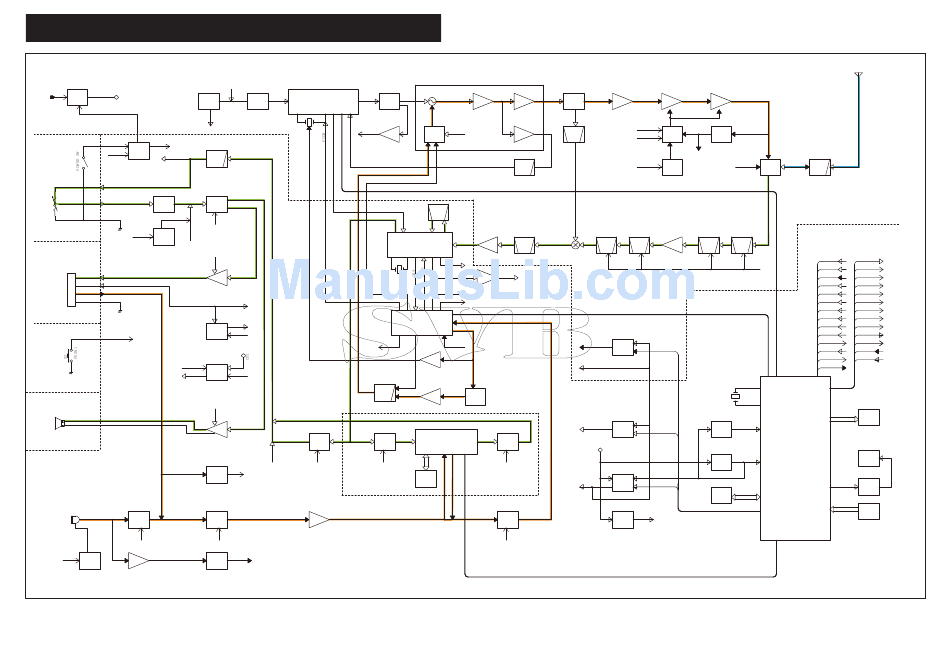Click the amplifier triangle on the bottom orange line
The image size is (950, 667).
click(319, 519)
